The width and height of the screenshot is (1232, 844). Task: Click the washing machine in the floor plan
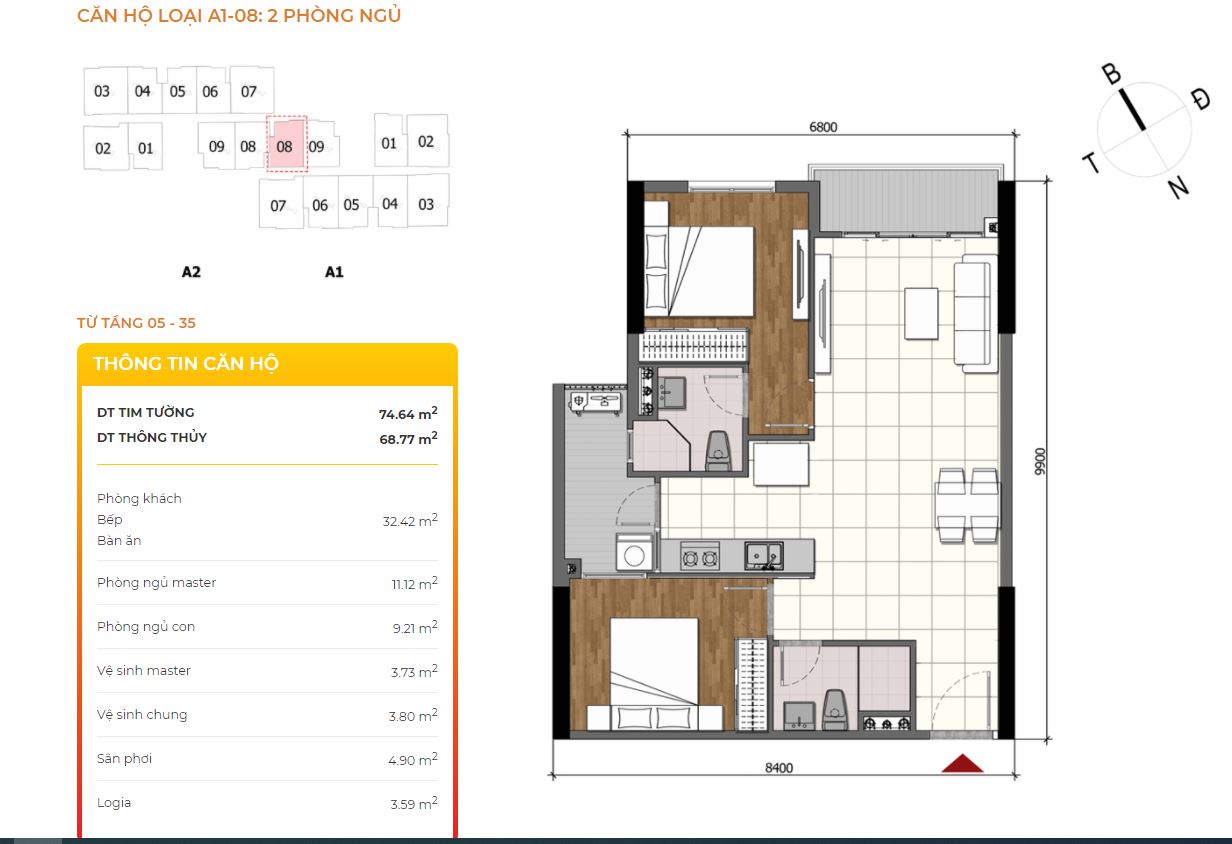pos(634,554)
